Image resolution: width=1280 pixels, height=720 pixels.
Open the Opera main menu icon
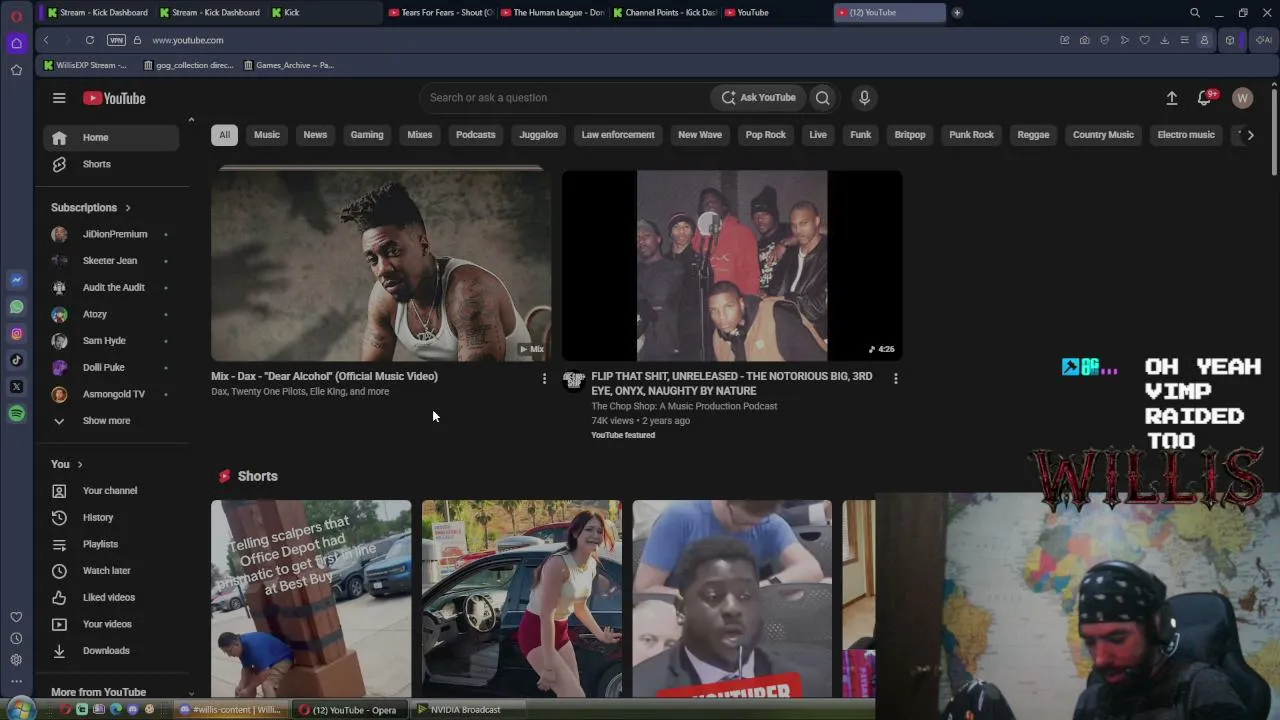tap(16, 16)
